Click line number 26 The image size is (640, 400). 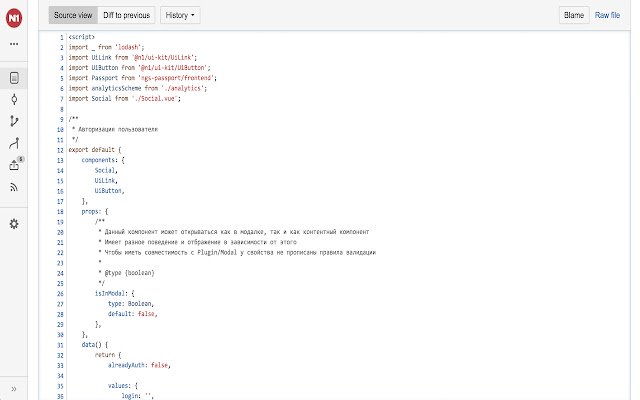click(x=60, y=294)
